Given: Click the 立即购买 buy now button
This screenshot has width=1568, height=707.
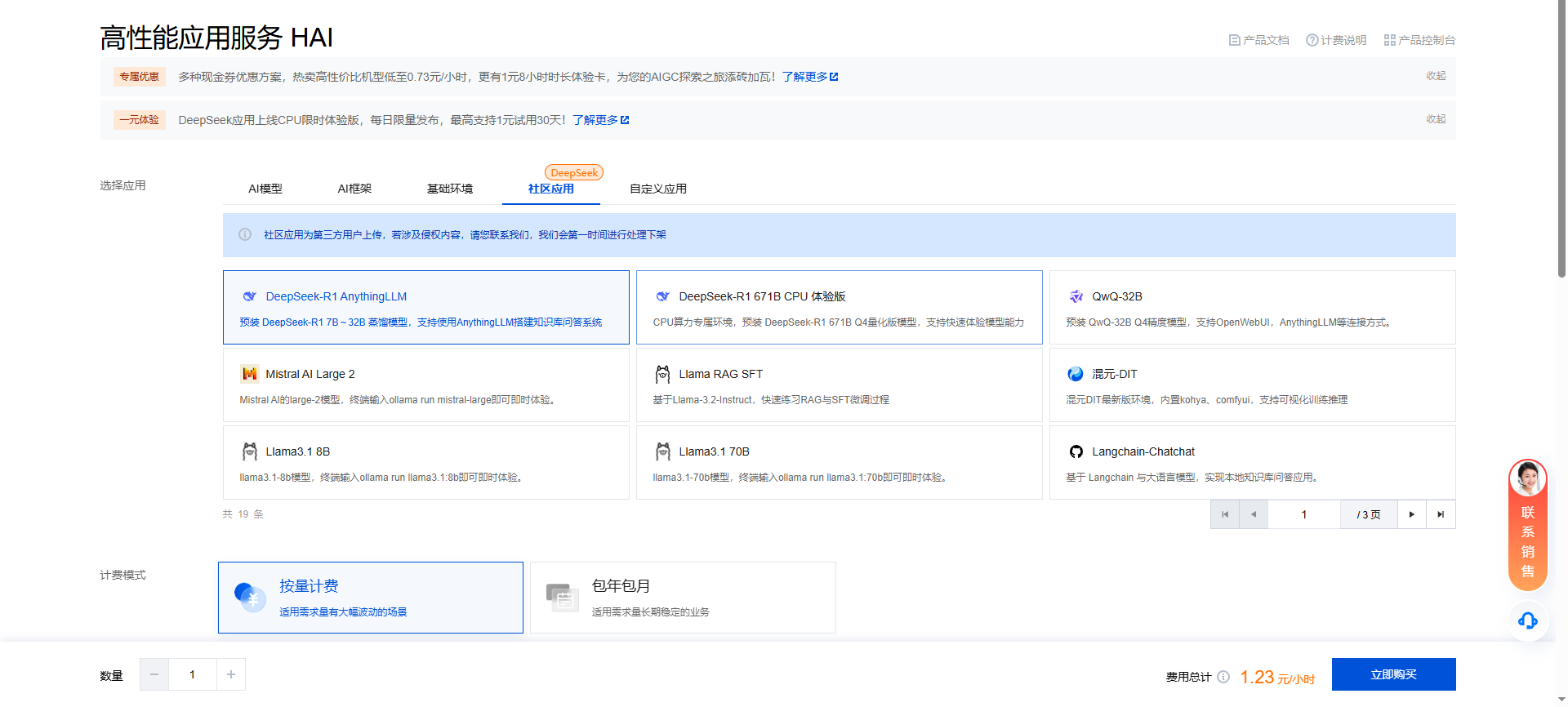Looking at the screenshot, I should click(1394, 674).
